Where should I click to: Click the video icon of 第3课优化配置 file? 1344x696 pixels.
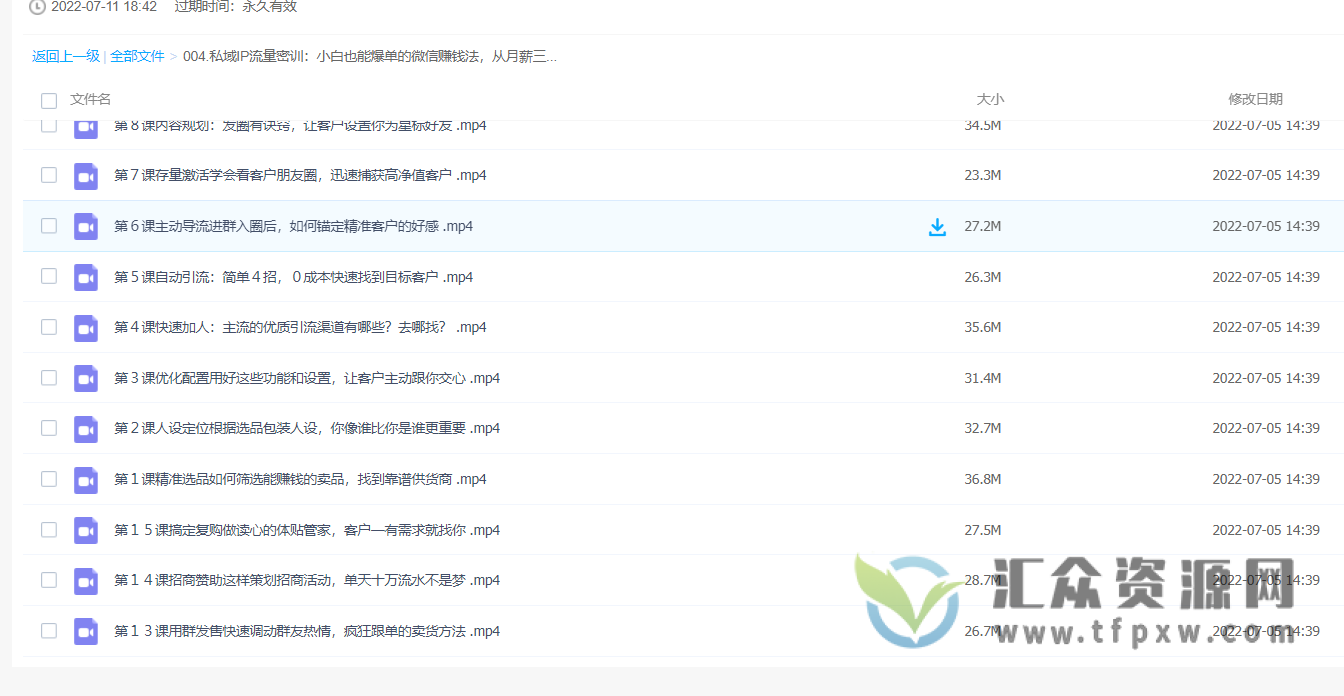click(85, 377)
